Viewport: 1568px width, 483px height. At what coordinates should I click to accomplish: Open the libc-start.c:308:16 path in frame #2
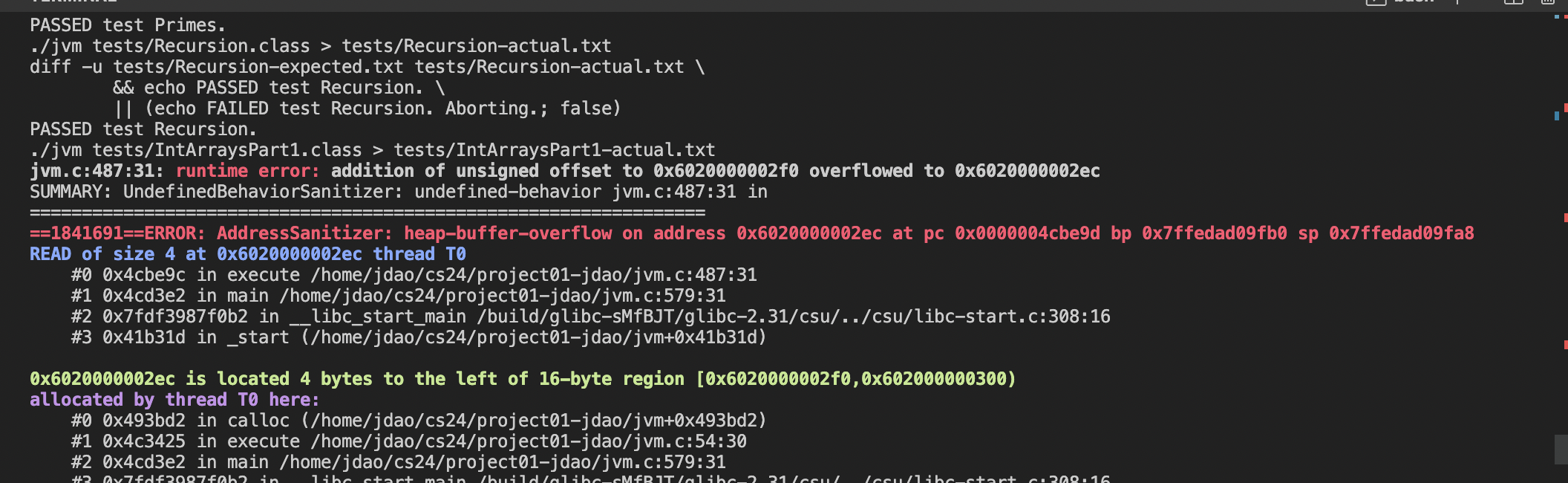point(794,317)
